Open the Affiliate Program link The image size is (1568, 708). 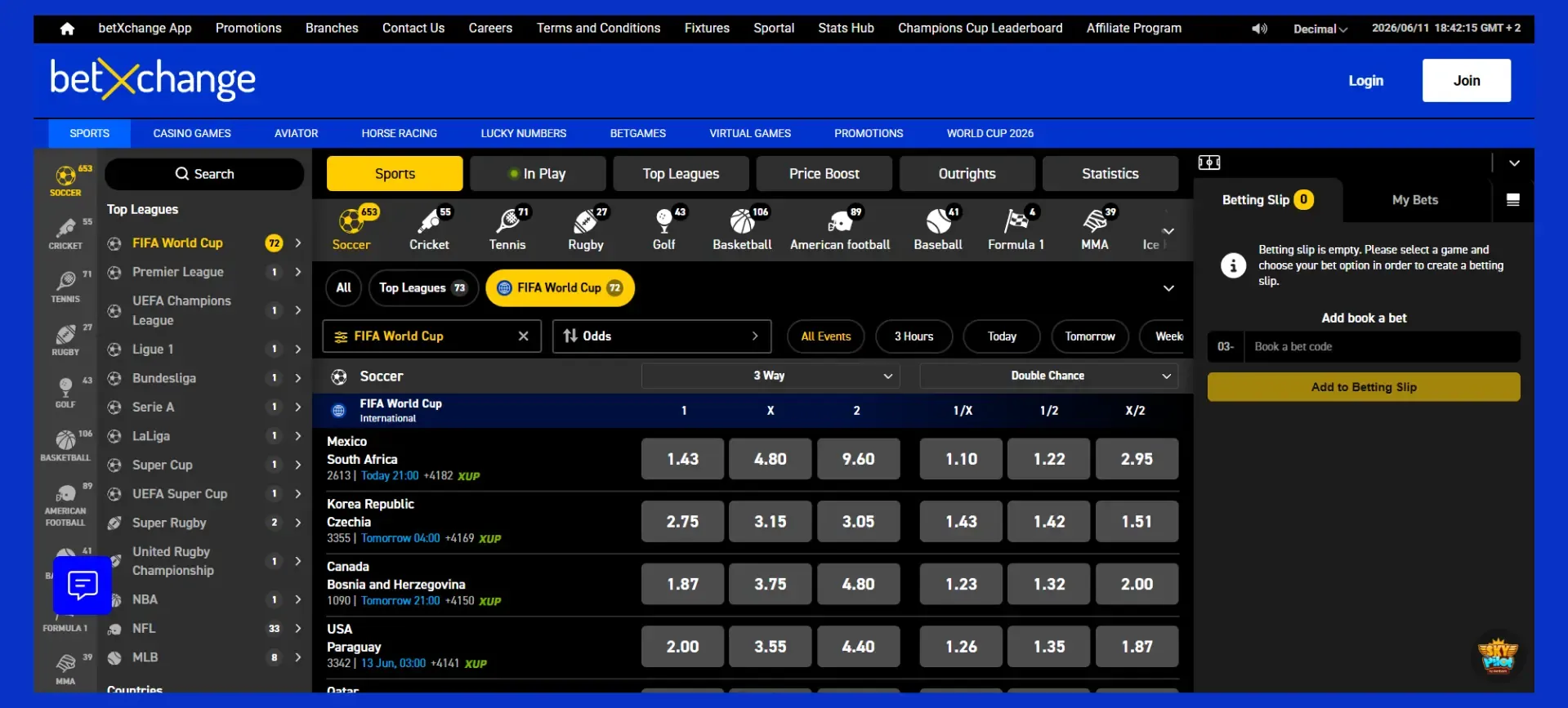coord(1133,29)
